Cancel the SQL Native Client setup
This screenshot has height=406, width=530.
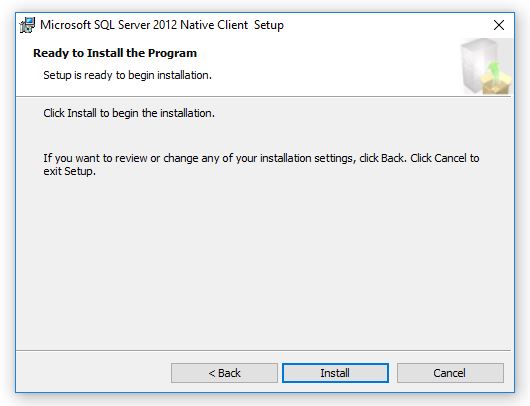point(450,373)
